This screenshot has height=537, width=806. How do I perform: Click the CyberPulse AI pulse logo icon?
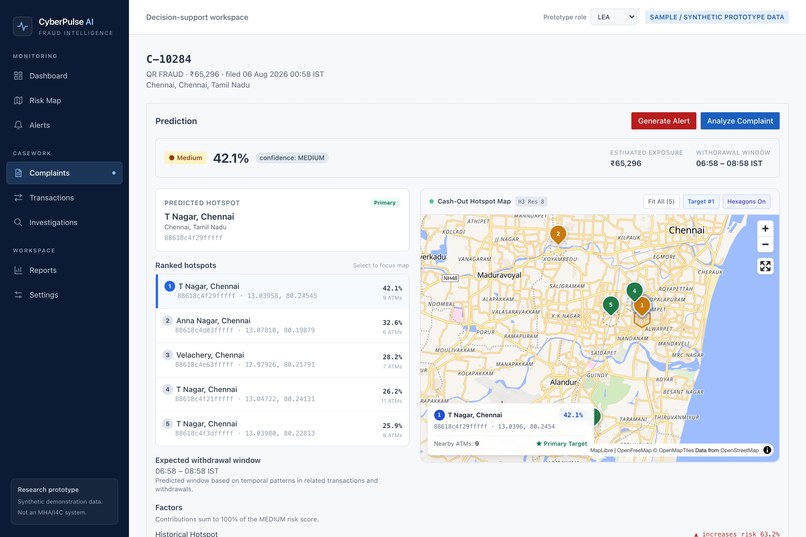[x=23, y=26]
